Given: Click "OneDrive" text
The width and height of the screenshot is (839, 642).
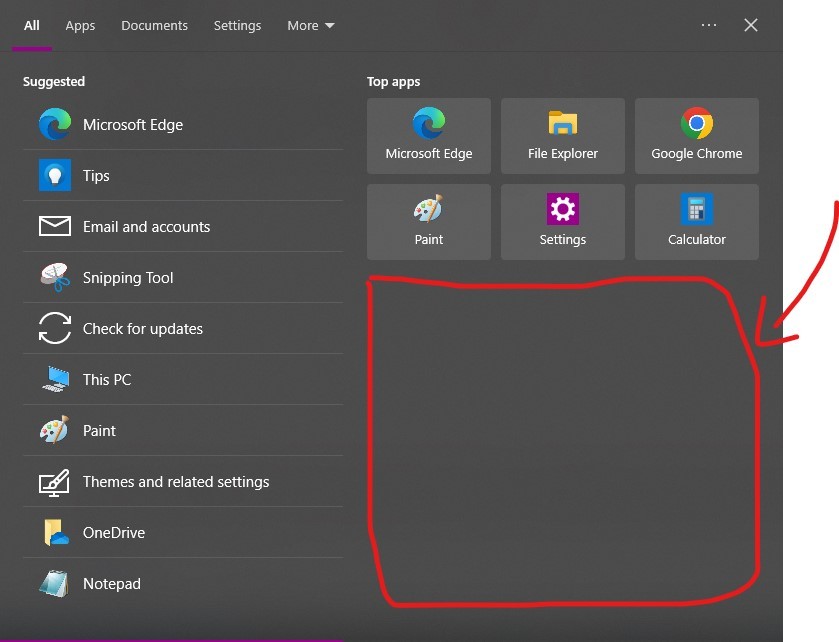Looking at the screenshot, I should [x=114, y=533].
